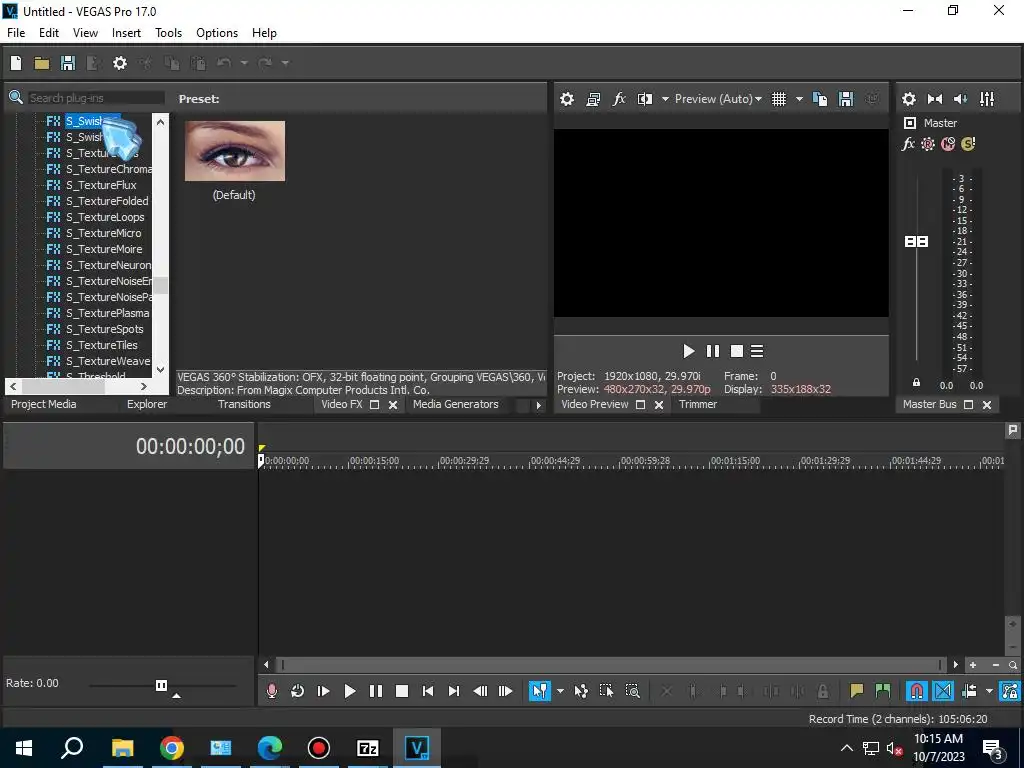
Task: Toggle the preview overlays grid icon
Action: point(778,99)
